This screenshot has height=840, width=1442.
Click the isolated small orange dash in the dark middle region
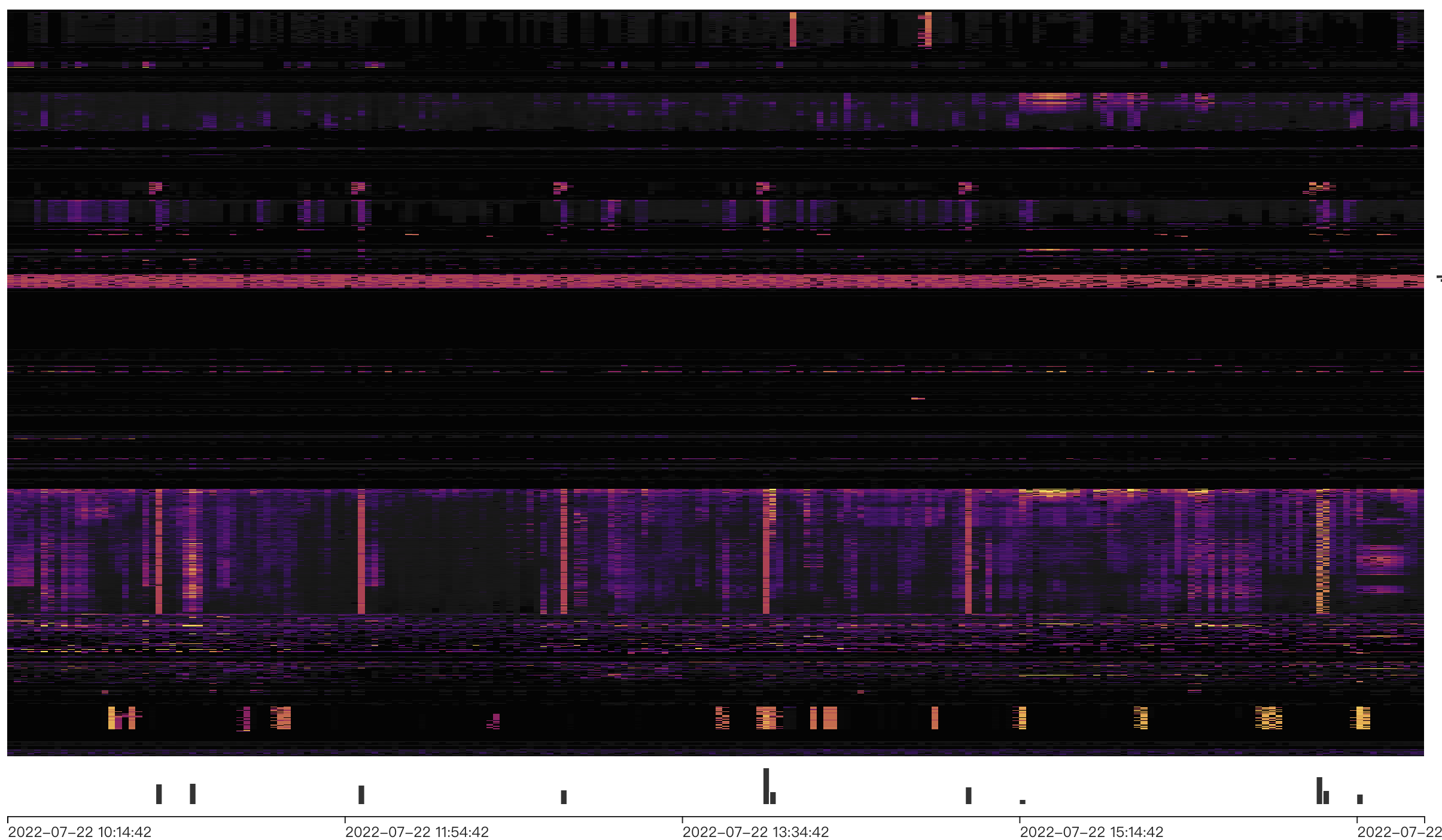click(918, 398)
